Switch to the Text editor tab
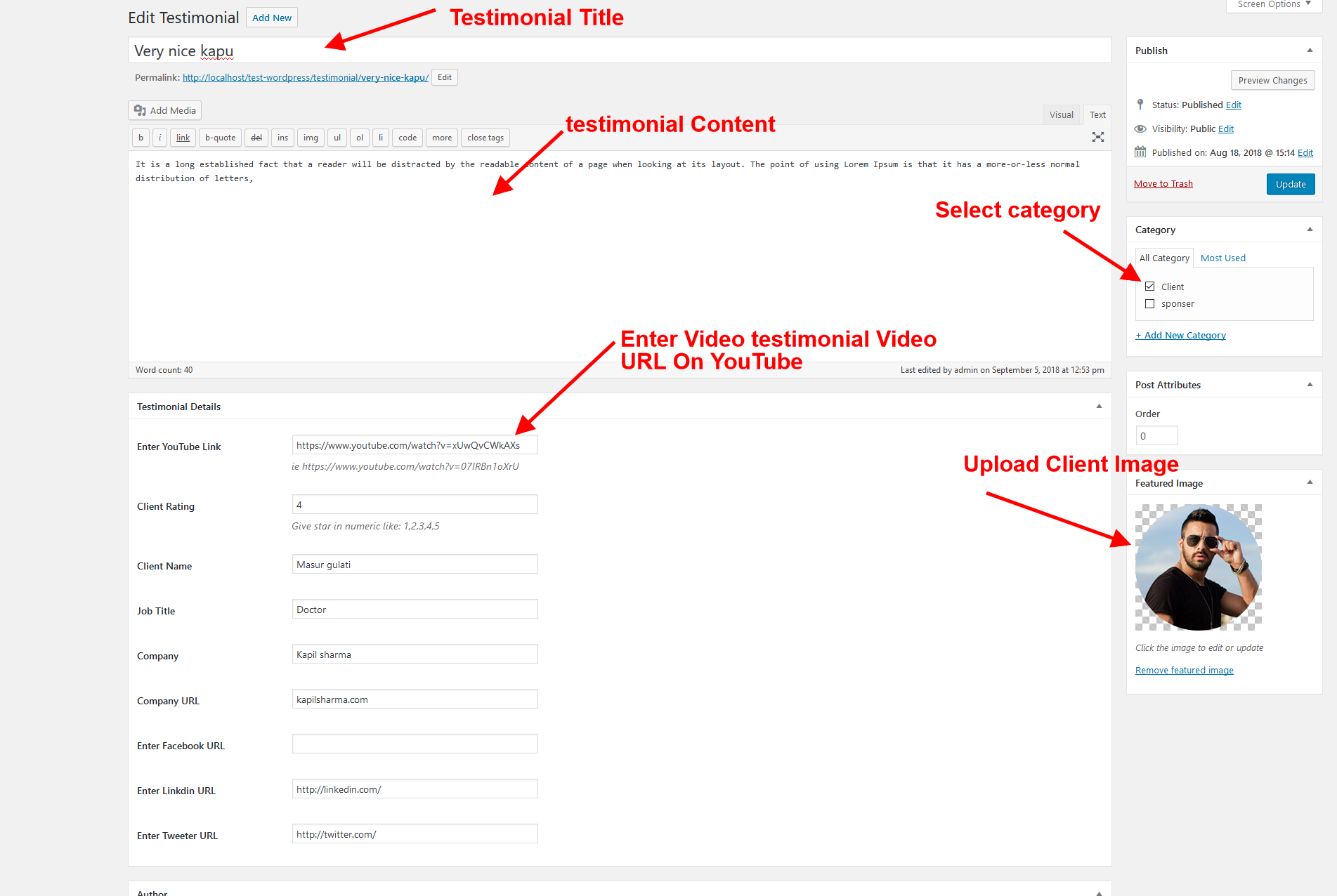Image resolution: width=1337 pixels, height=896 pixels. tap(1097, 114)
